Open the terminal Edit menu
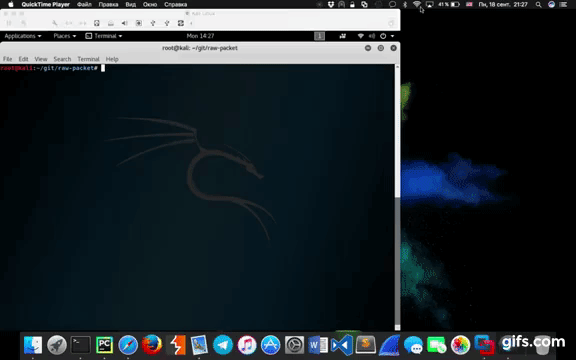576x360 pixels. (23, 59)
